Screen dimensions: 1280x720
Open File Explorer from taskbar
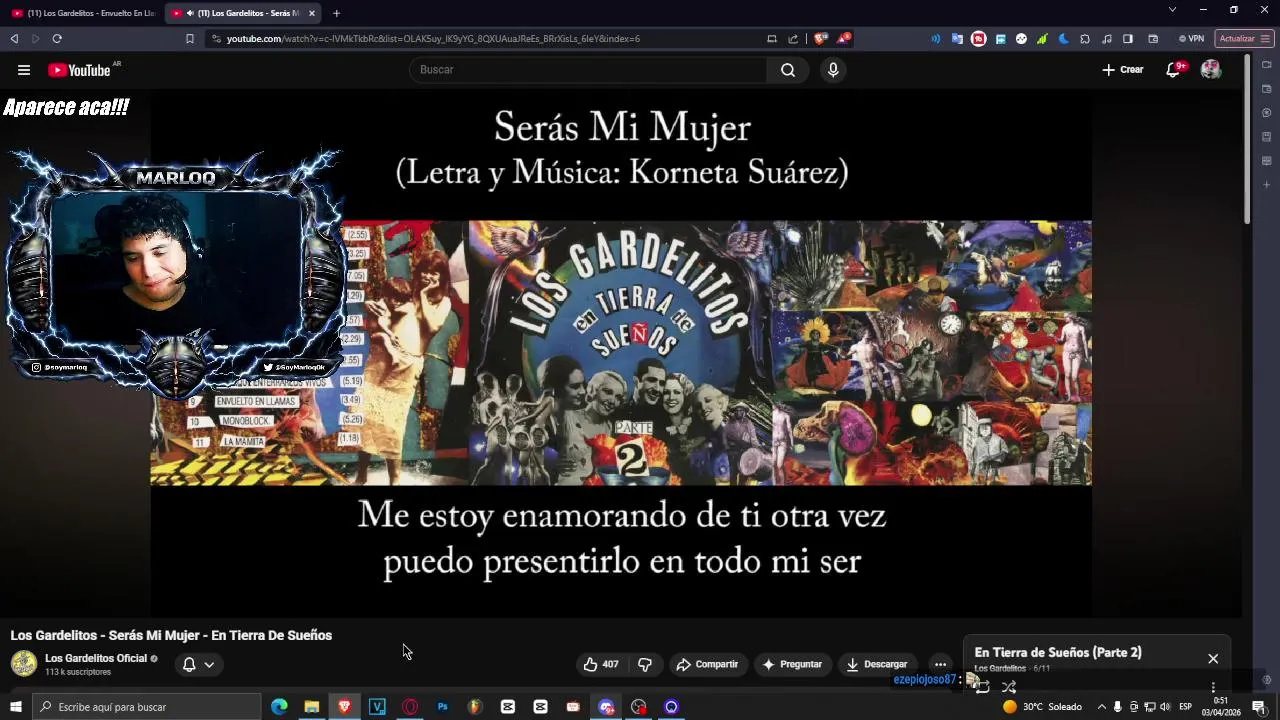312,707
